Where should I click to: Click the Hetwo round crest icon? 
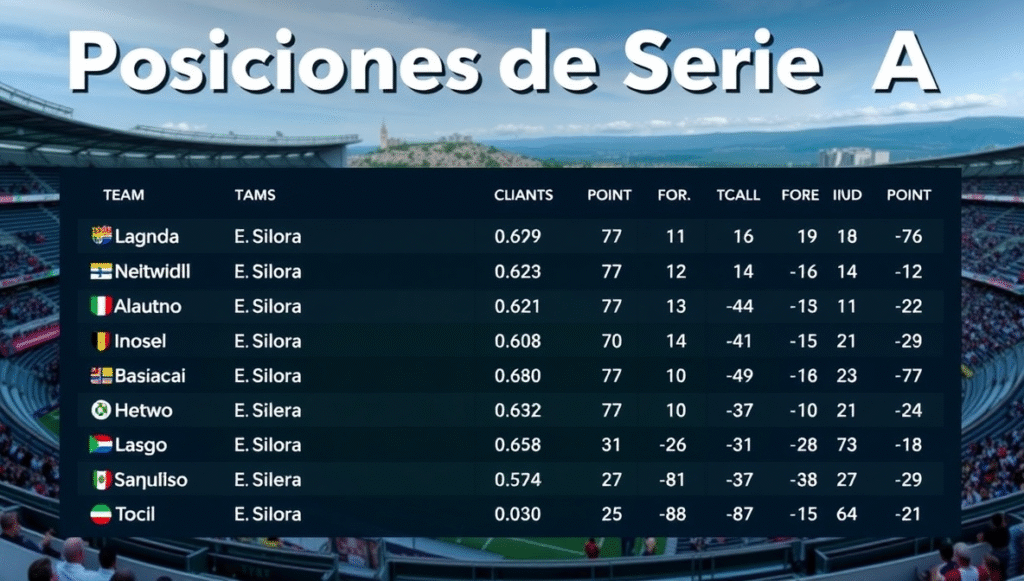(x=101, y=410)
